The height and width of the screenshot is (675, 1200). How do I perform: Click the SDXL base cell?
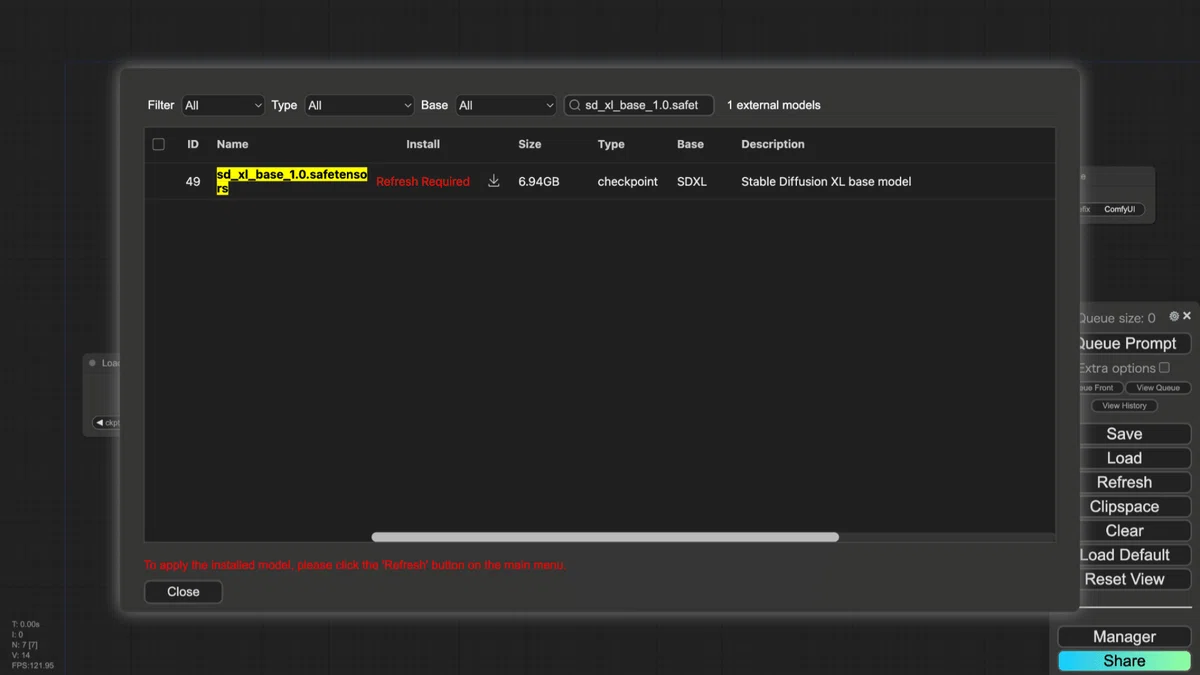[692, 181]
